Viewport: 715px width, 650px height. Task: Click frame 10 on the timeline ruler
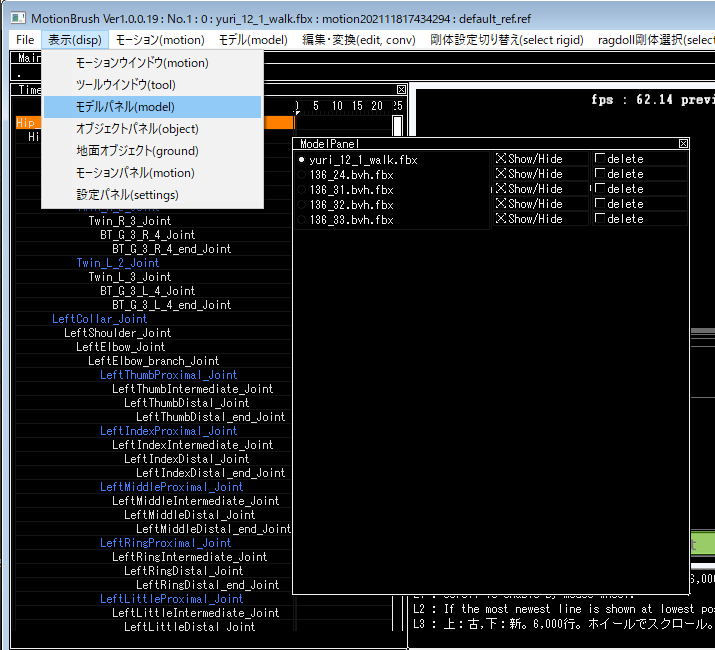click(x=337, y=106)
